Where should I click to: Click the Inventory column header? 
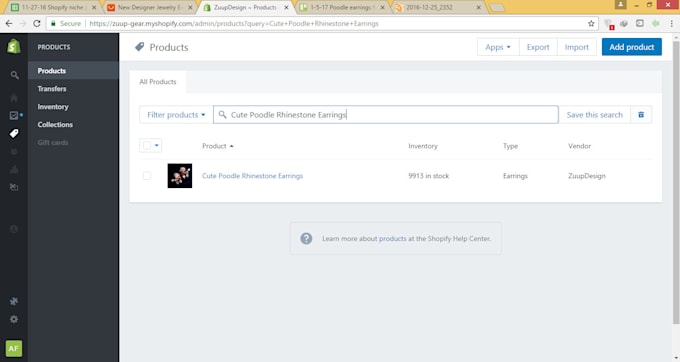(423, 146)
